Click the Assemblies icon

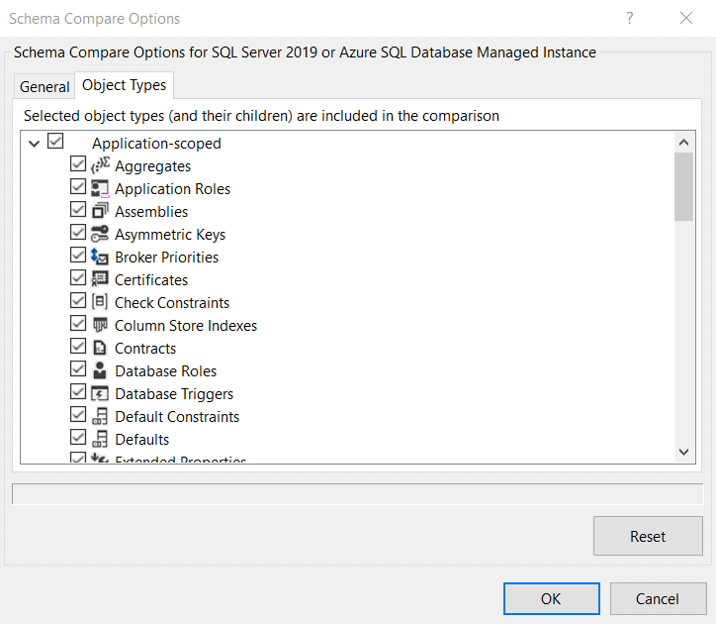[x=100, y=211]
